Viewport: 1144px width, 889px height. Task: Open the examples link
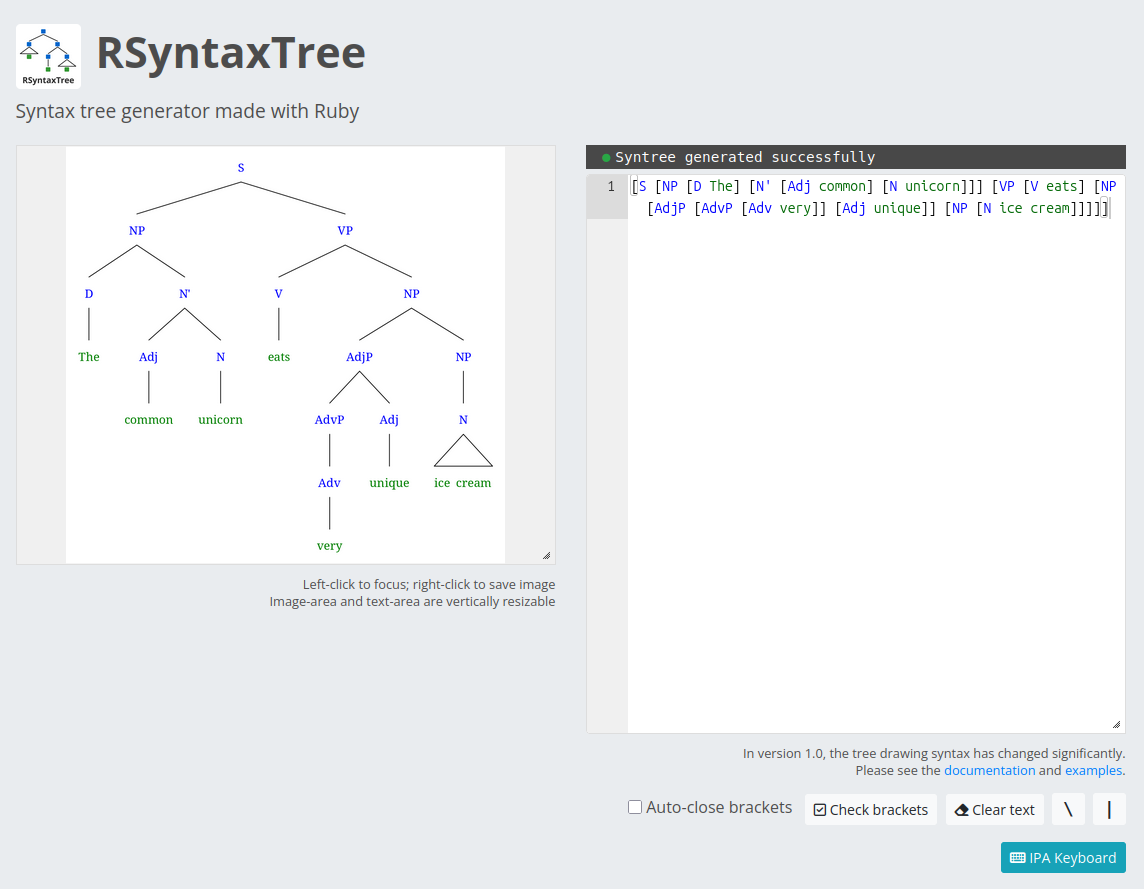coord(1093,771)
